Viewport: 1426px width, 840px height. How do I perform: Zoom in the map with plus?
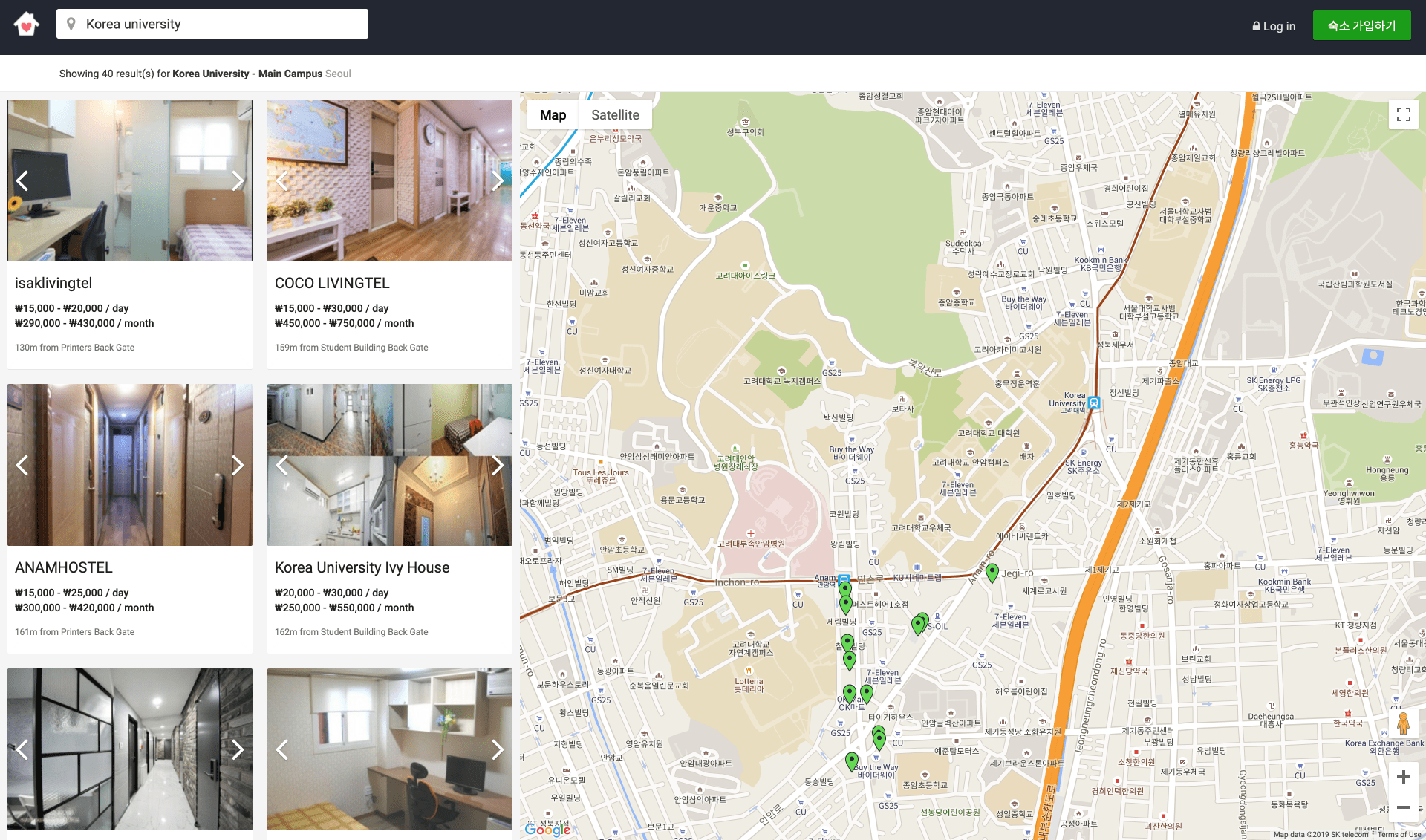pos(1404,777)
